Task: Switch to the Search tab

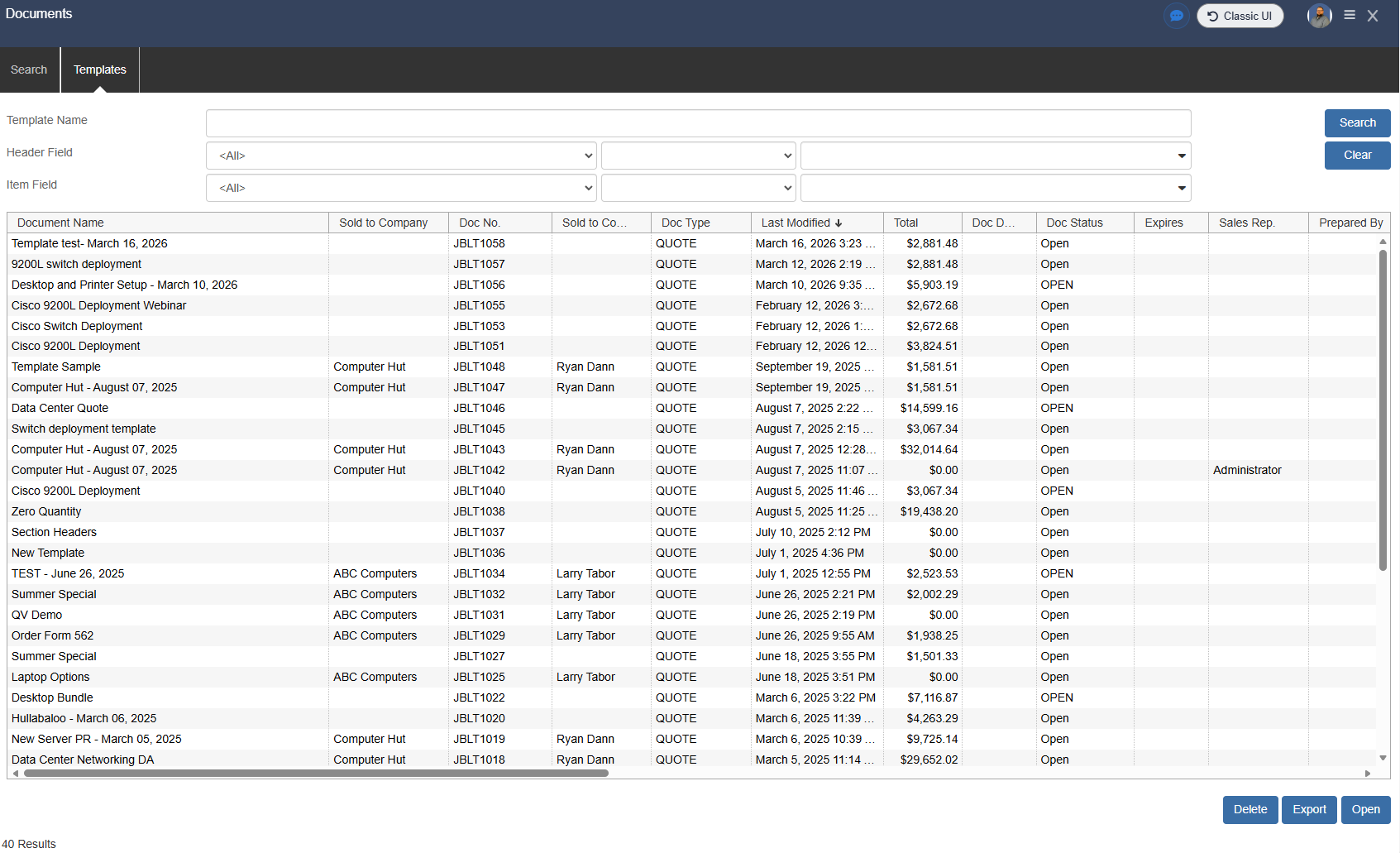Action: point(29,69)
